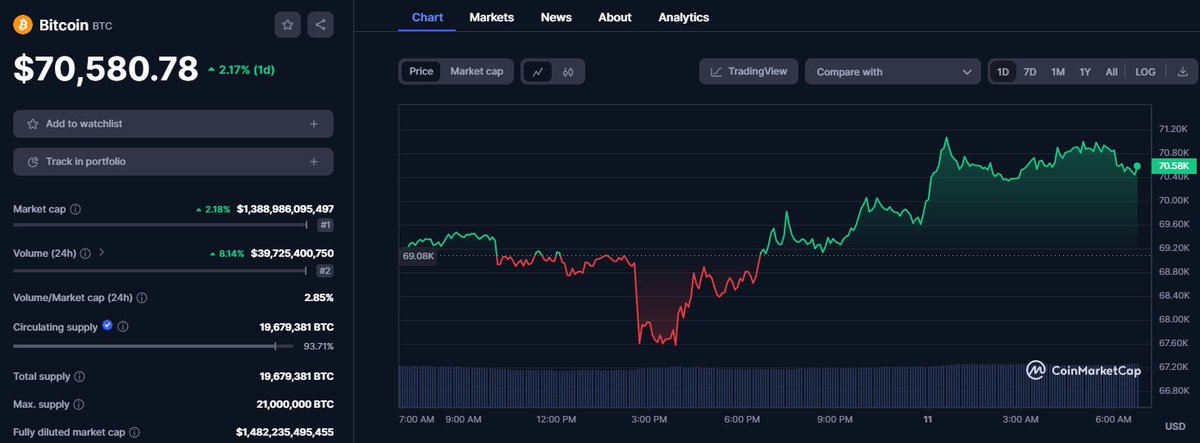Screen dimensions: 1200x443
Task: Set chart range to 1D
Action: tap(1003, 72)
